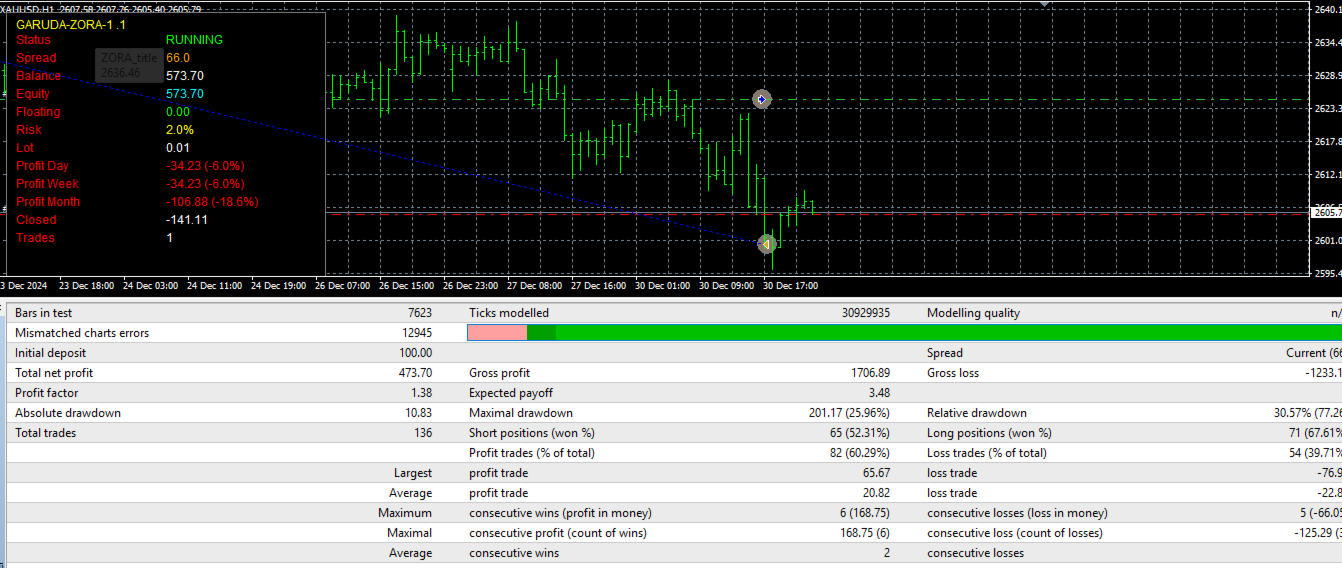Click the Bars in test value 7623
1342x568 pixels.
(418, 313)
